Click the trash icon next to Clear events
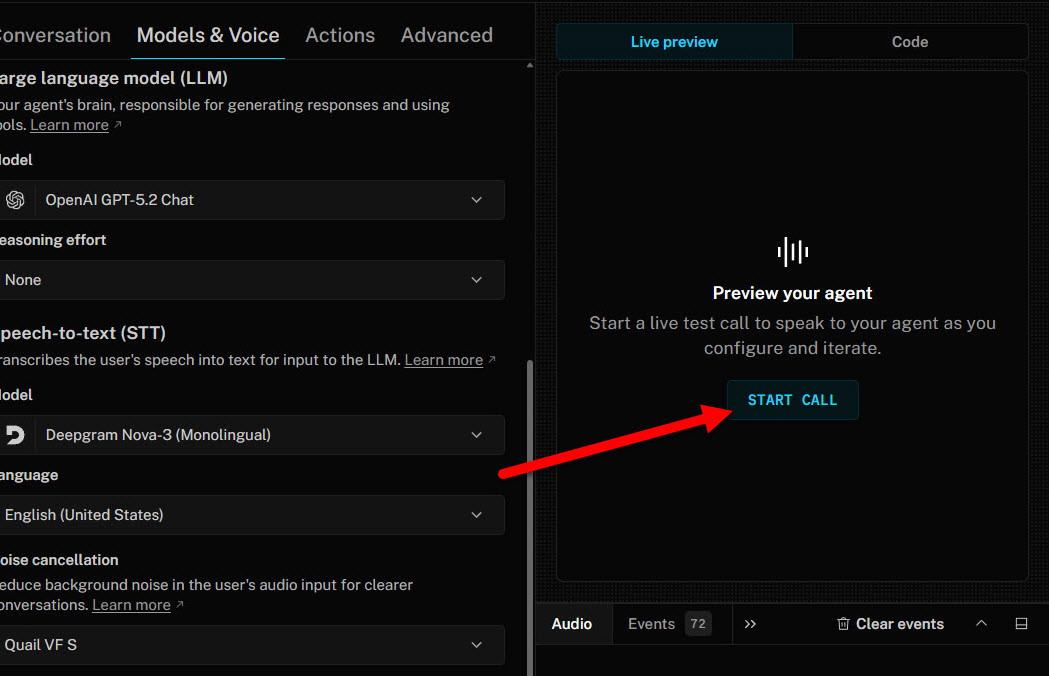The width and height of the screenshot is (1049, 676). (843, 624)
